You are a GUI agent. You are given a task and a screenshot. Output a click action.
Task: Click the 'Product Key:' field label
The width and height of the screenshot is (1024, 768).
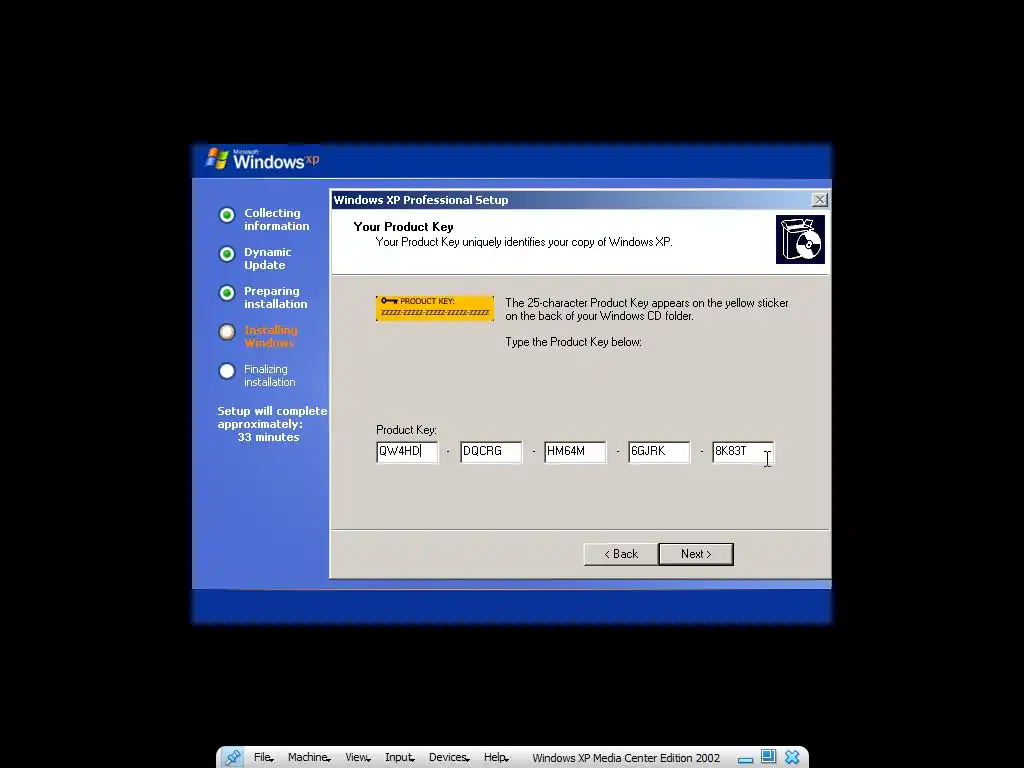click(x=406, y=430)
